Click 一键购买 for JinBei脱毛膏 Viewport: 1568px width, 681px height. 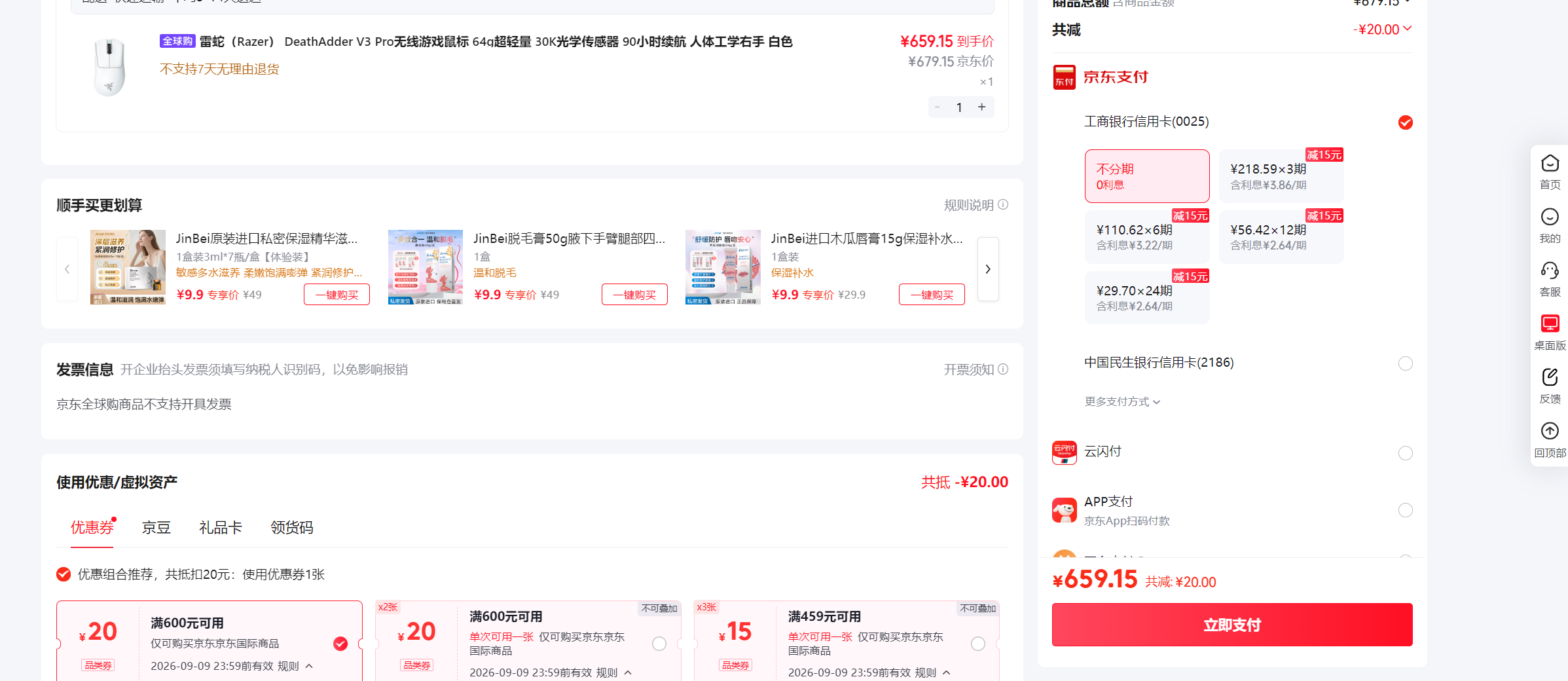click(x=634, y=295)
